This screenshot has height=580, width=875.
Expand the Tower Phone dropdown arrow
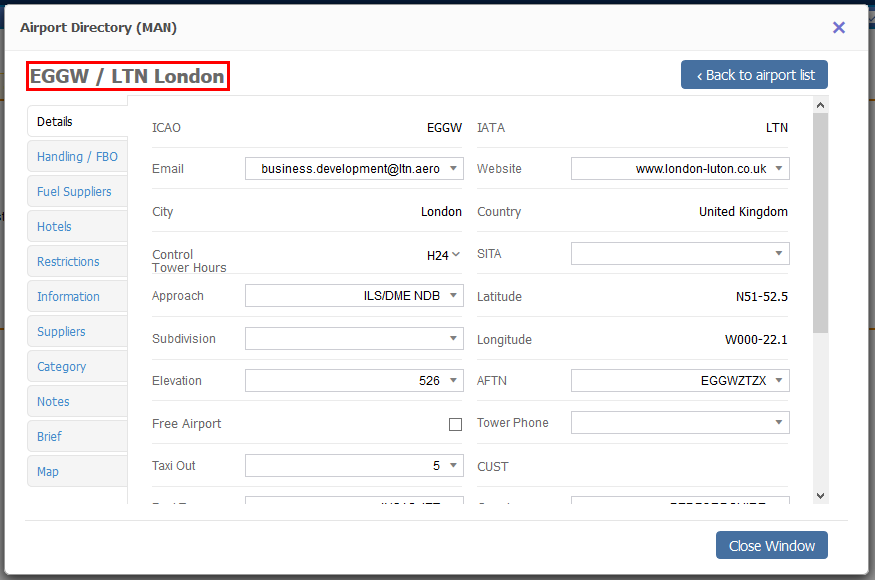click(778, 423)
